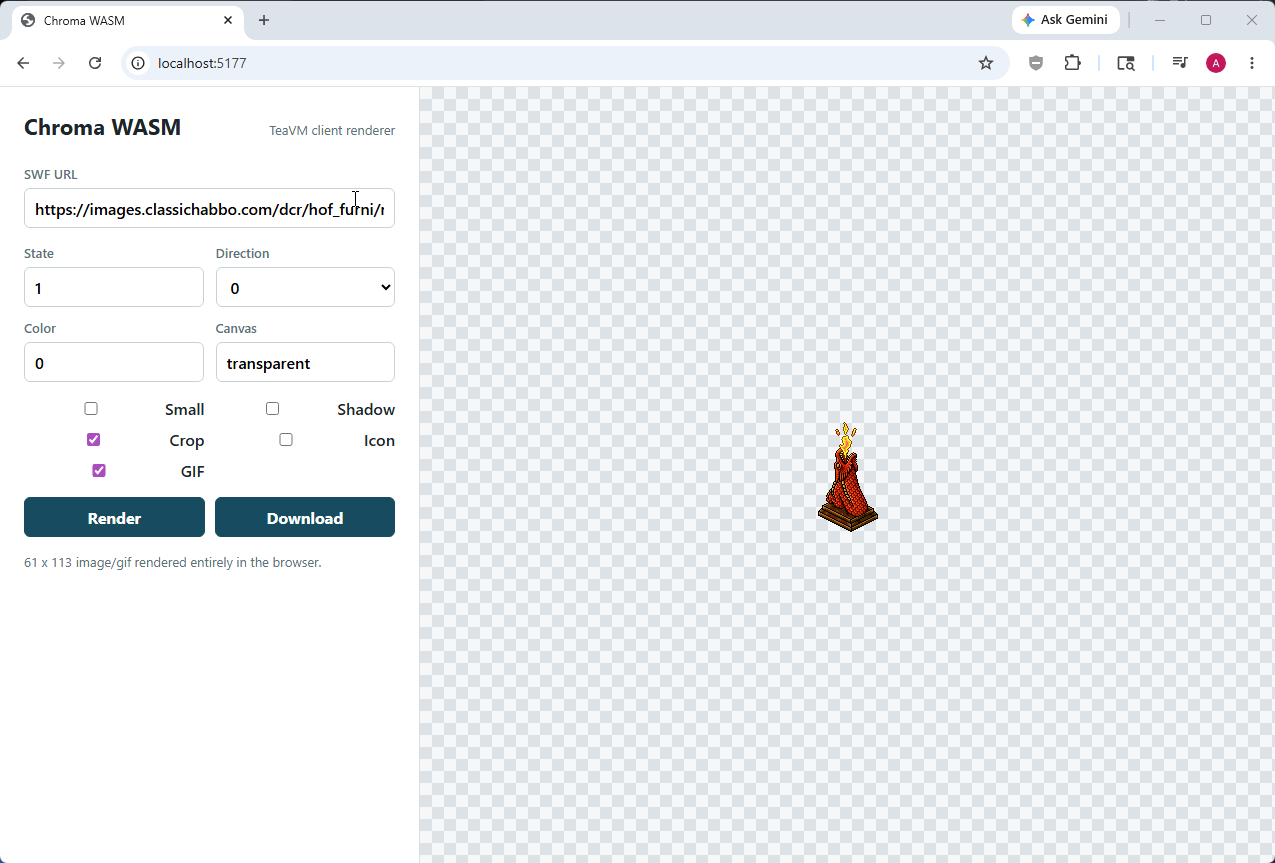1275x863 pixels.
Task: Uncheck the GIF checkbox
Action: click(x=99, y=470)
